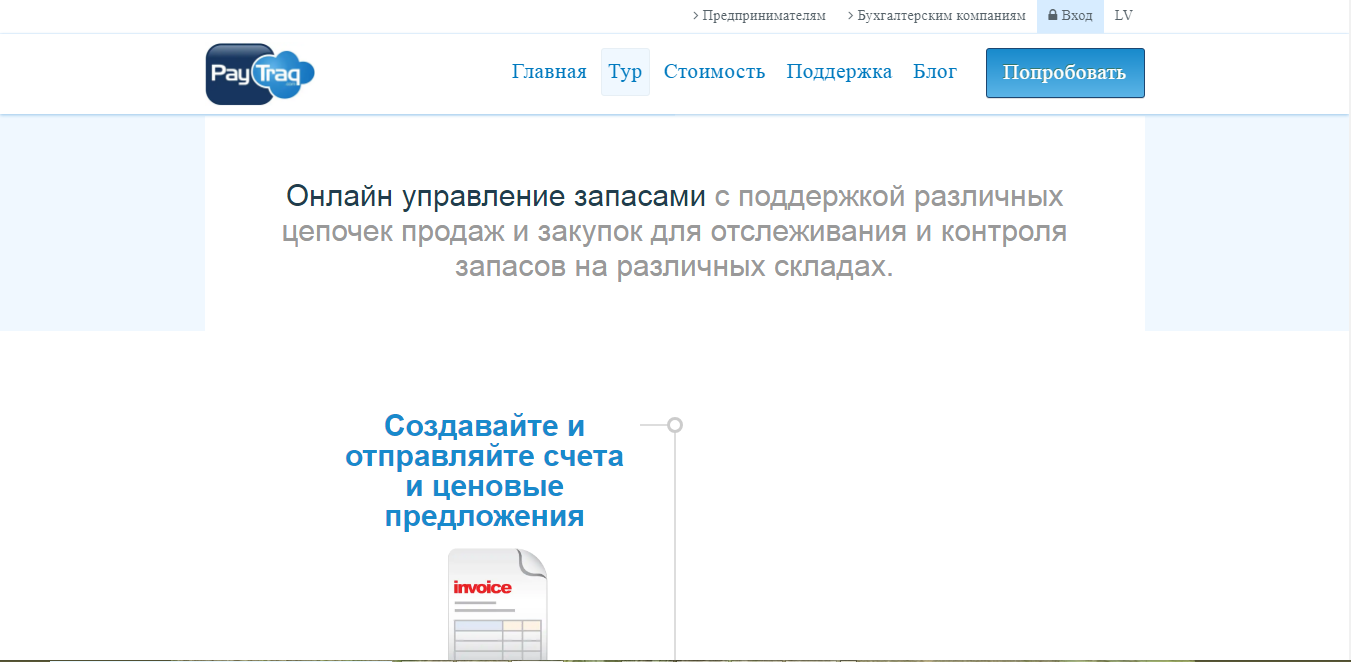The height and width of the screenshot is (662, 1351).
Task: Open the Блог section
Action: point(935,71)
